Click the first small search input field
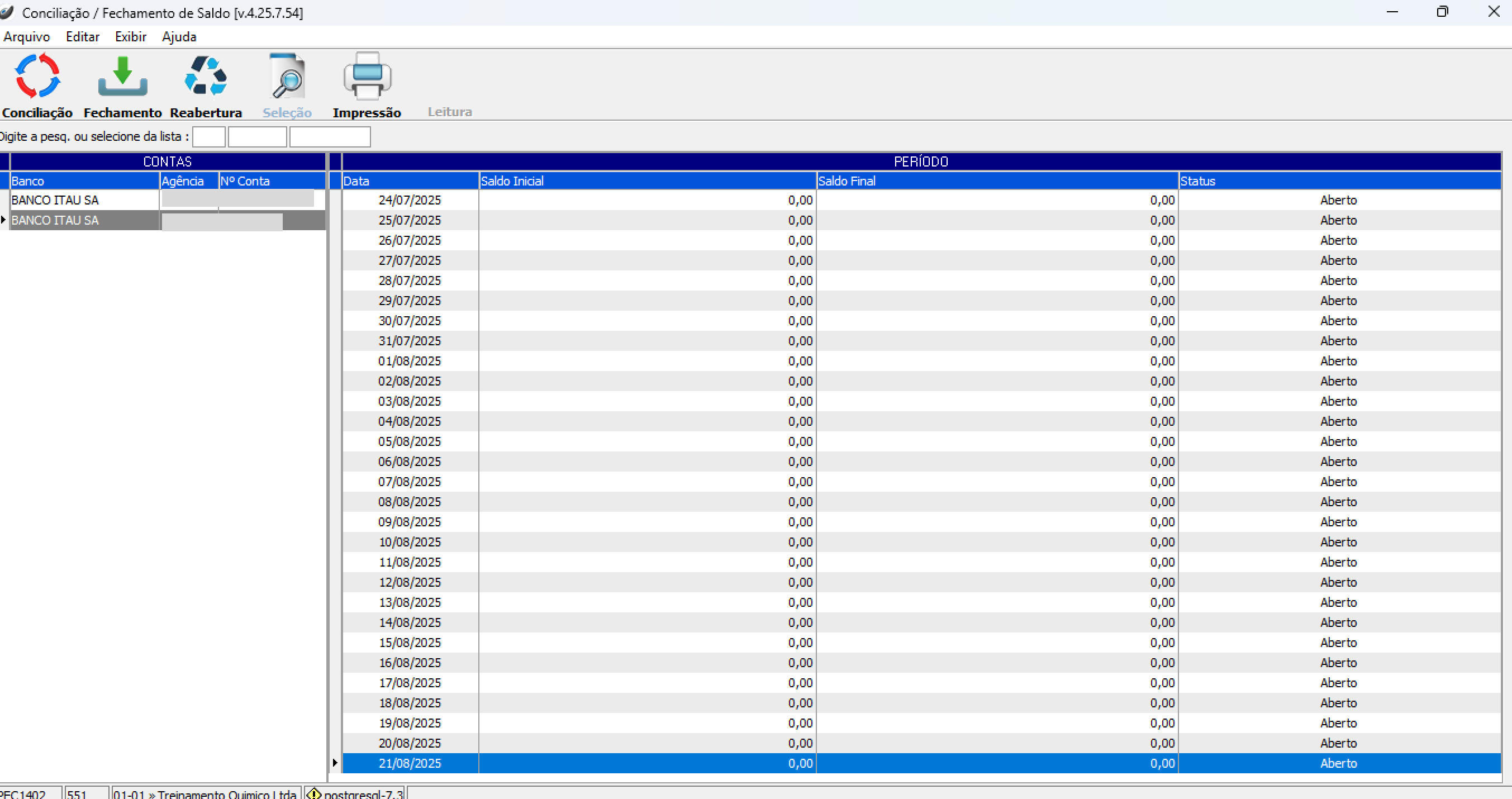 click(x=209, y=137)
